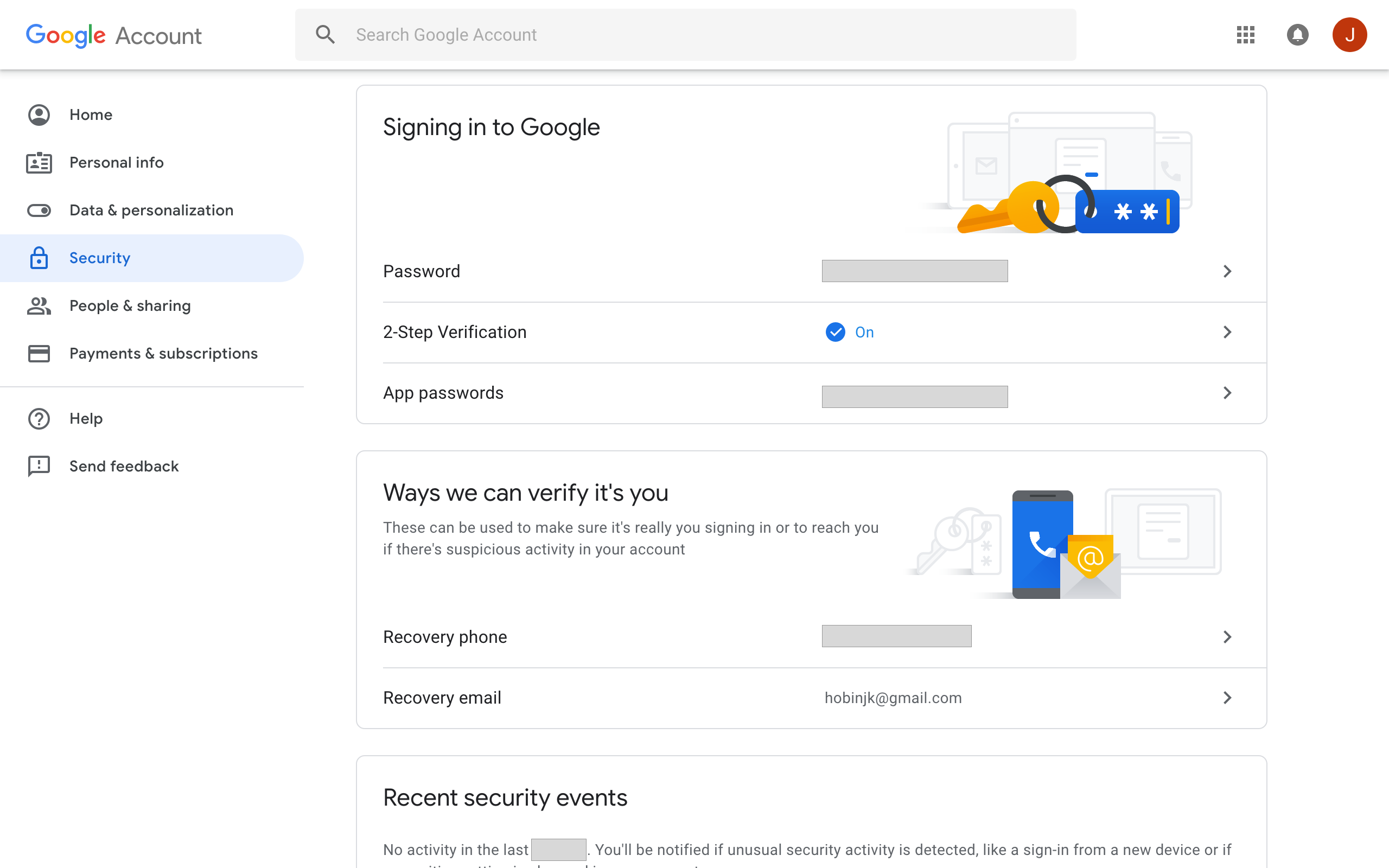The width and height of the screenshot is (1389, 868).
Task: Open the Home menu tab
Action: pos(91,114)
